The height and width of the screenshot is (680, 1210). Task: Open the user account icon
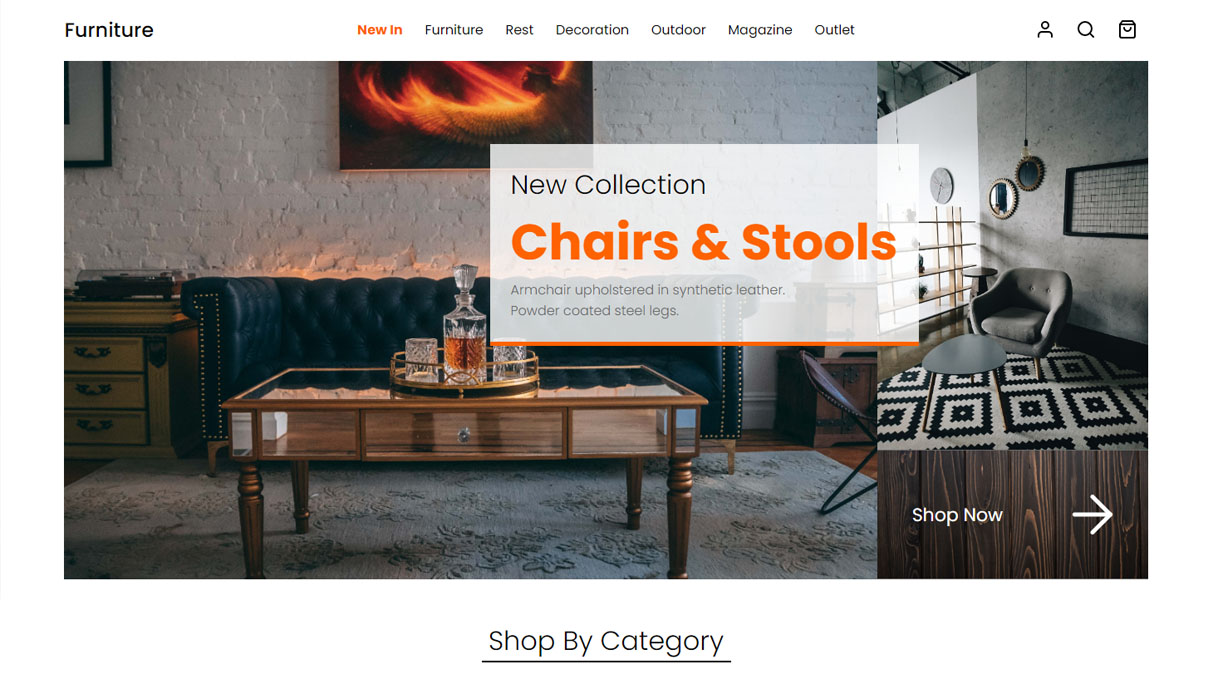point(1045,30)
